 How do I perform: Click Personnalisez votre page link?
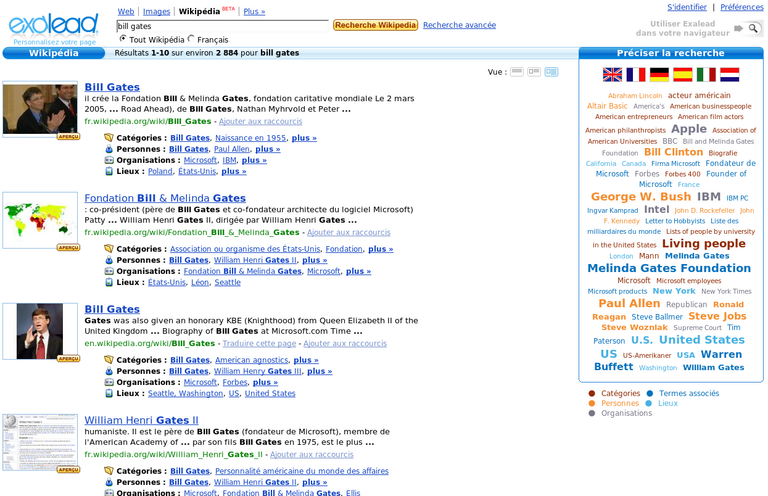54,42
